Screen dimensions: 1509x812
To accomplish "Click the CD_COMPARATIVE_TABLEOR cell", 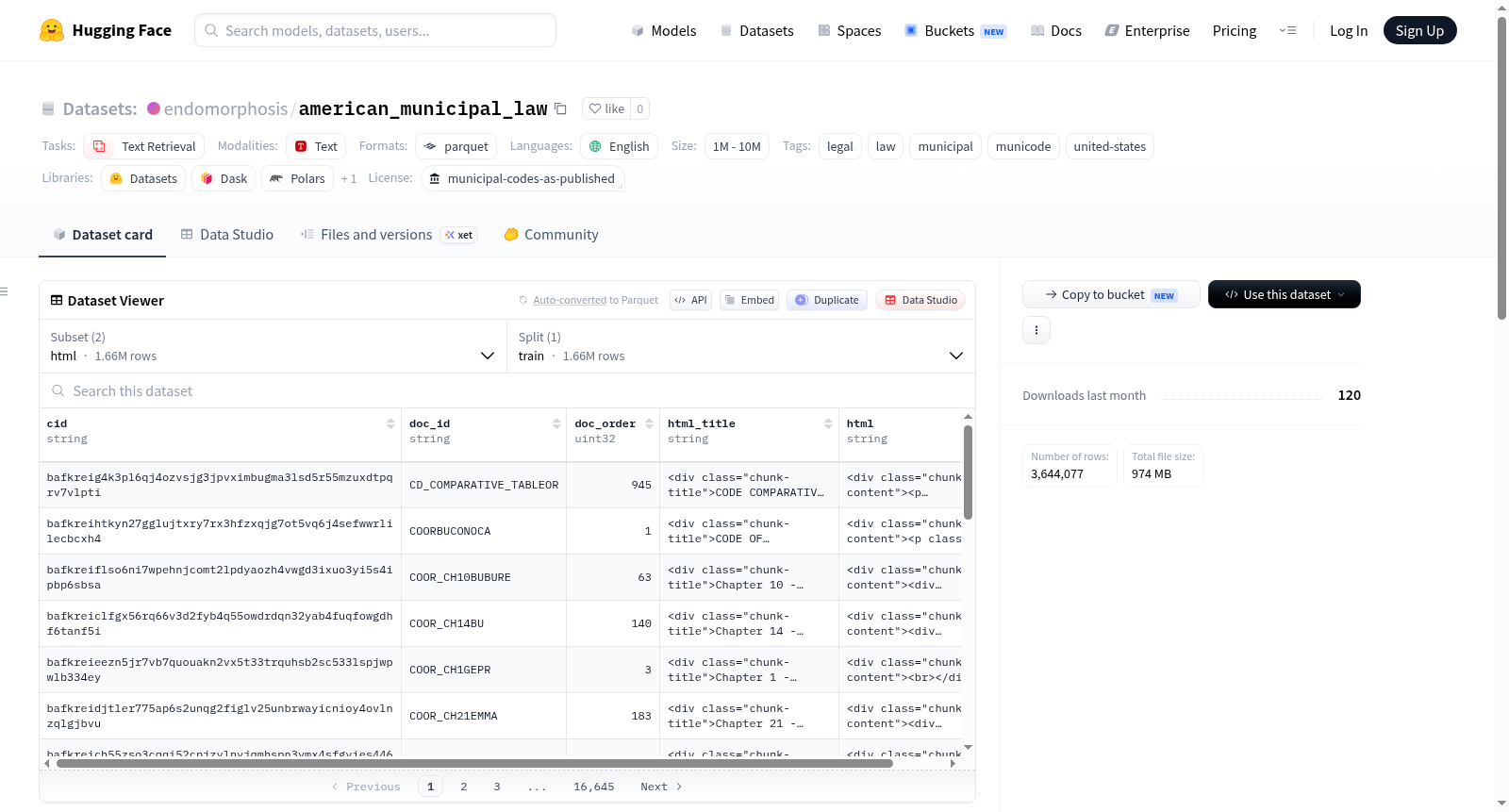I will [x=484, y=485].
